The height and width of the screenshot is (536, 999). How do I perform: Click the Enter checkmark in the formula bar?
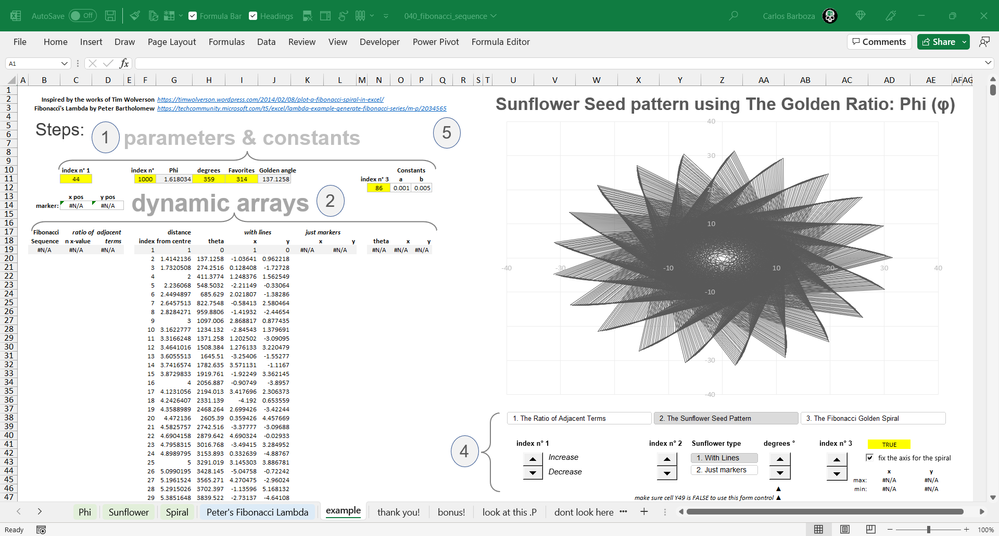(x=108, y=63)
